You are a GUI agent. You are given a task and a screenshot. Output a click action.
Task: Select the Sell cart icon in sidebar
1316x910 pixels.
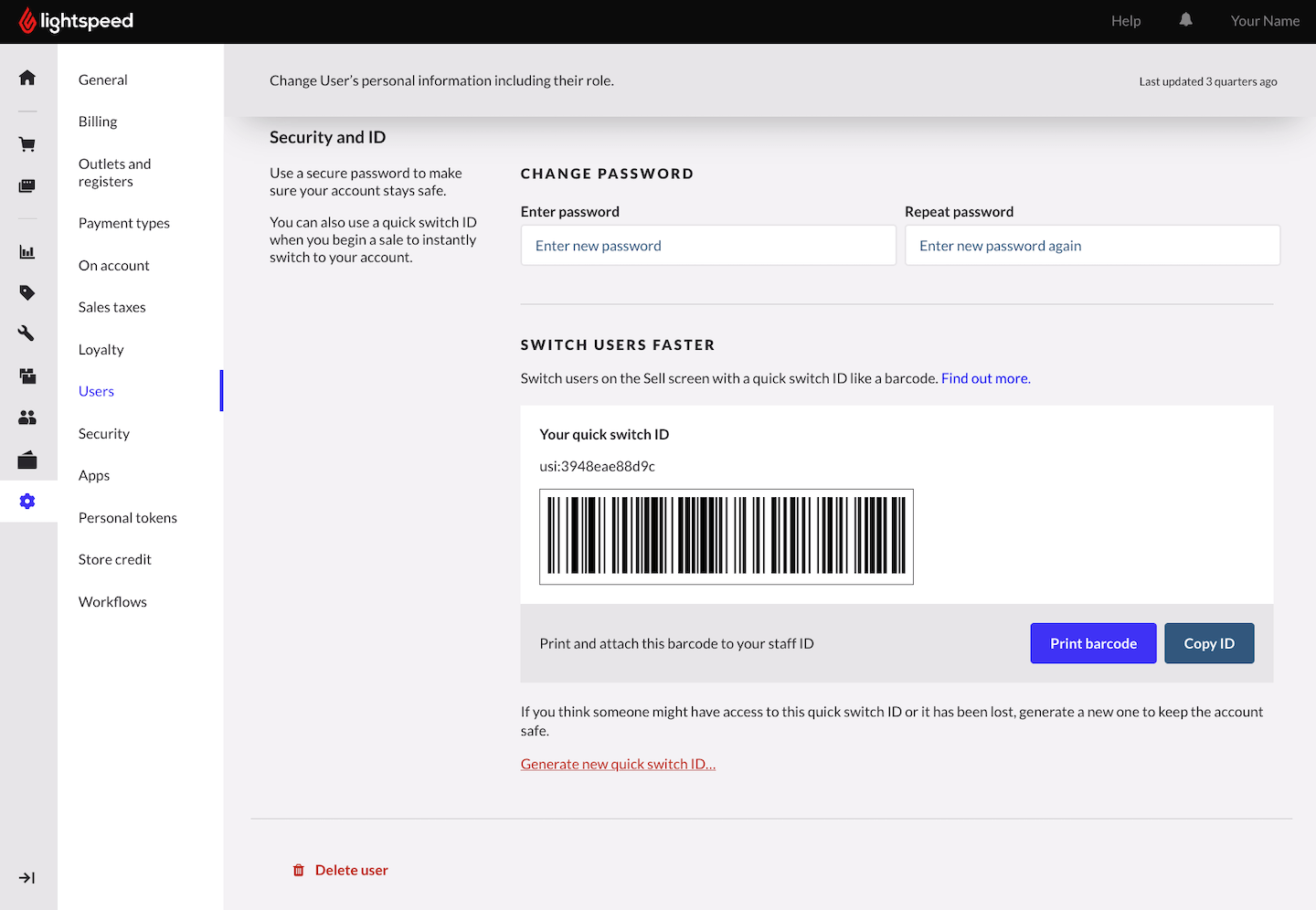click(27, 143)
